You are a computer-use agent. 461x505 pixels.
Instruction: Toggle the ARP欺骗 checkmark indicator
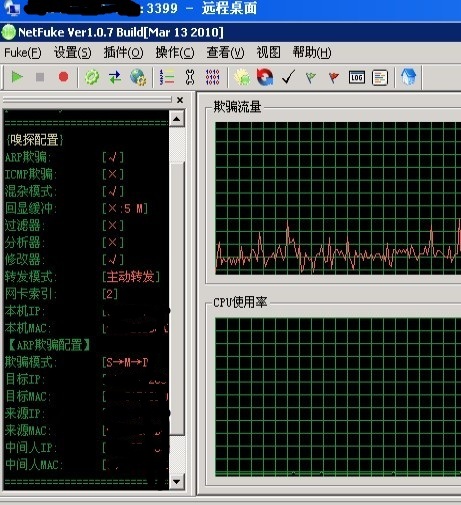pos(113,157)
